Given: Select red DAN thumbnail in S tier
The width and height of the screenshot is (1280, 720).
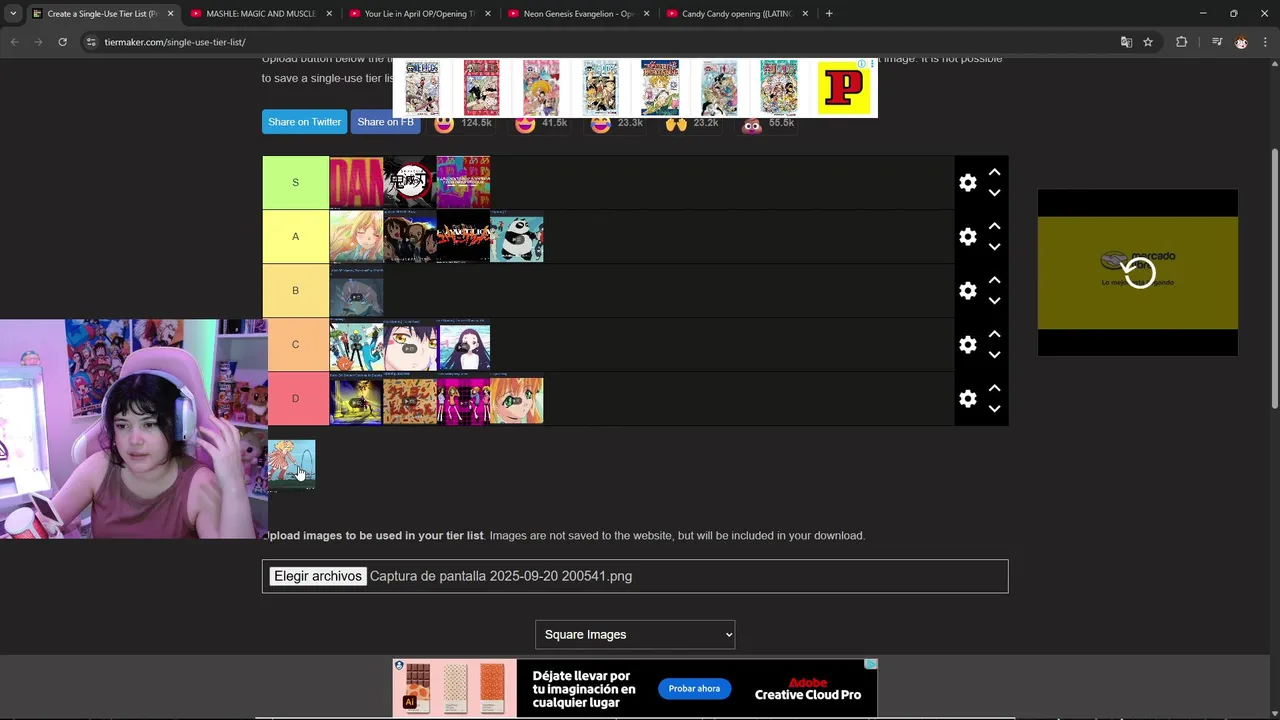Looking at the screenshot, I should (356, 182).
